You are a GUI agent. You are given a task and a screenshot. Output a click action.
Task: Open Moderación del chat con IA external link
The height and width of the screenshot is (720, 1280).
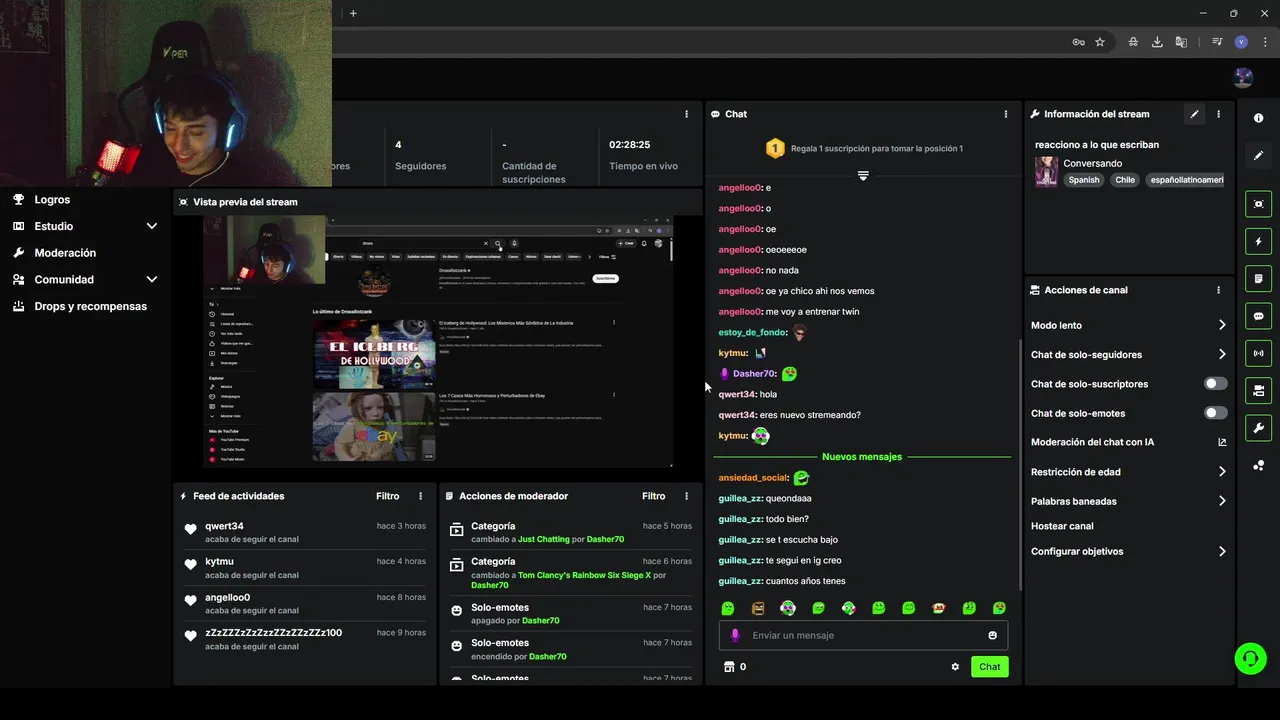tap(1222, 442)
